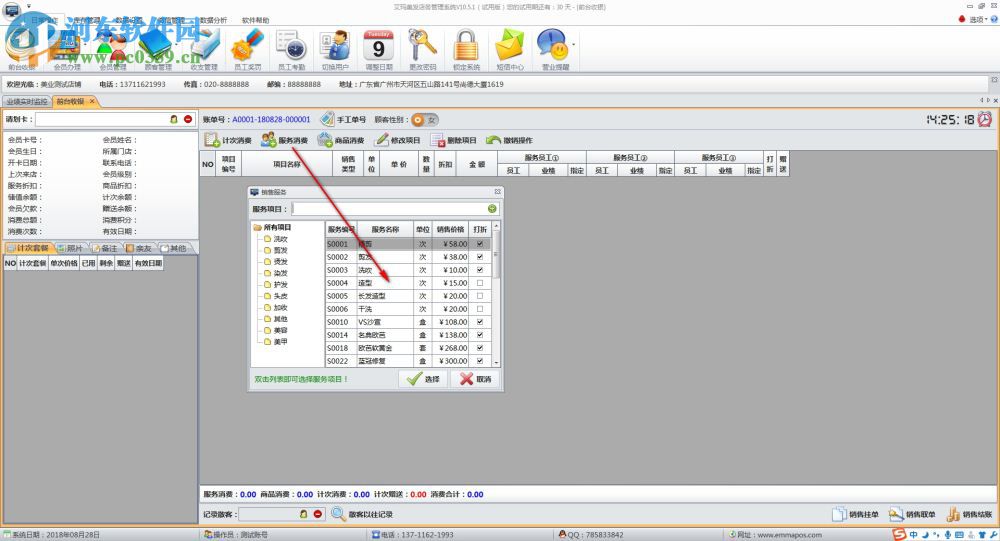
Task: Toggle 打折 checkbox for S0018
Action: [x=480, y=348]
